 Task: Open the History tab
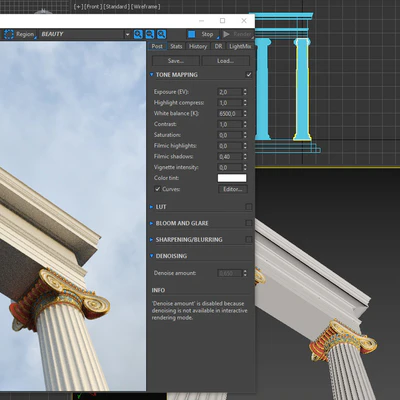pos(198,46)
